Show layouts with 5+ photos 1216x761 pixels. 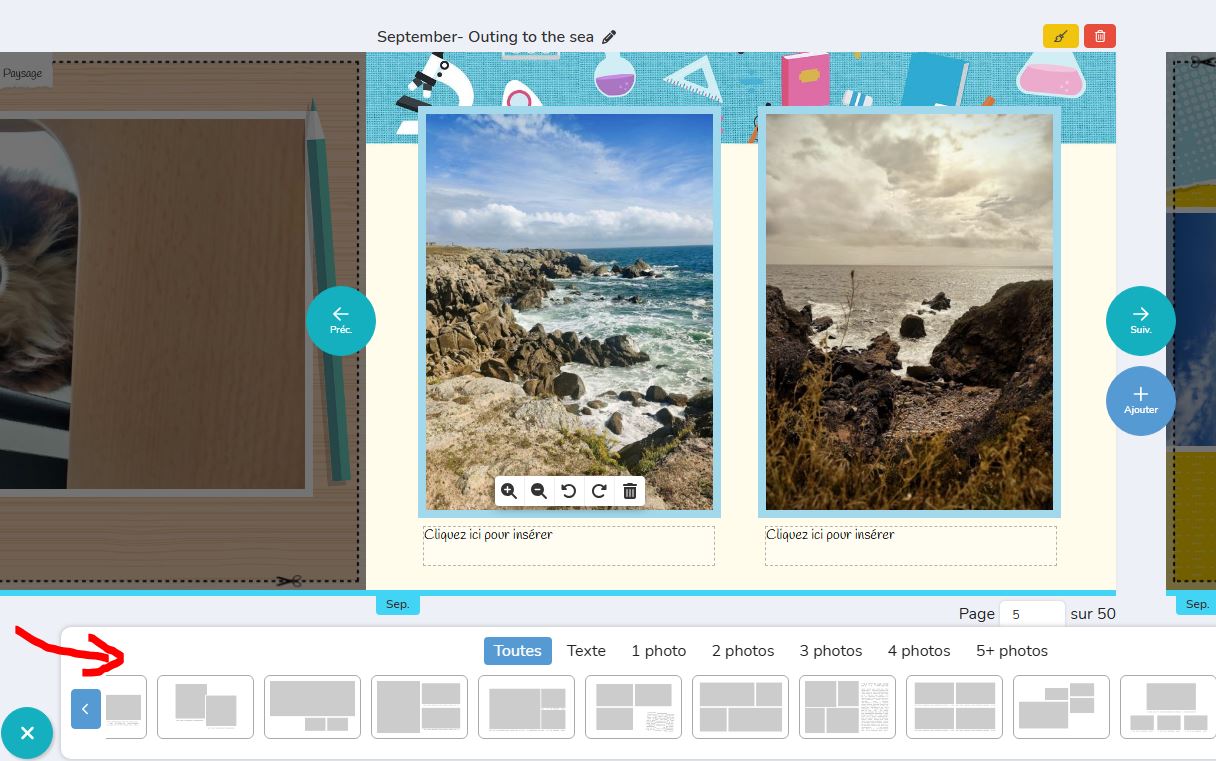coord(1011,651)
